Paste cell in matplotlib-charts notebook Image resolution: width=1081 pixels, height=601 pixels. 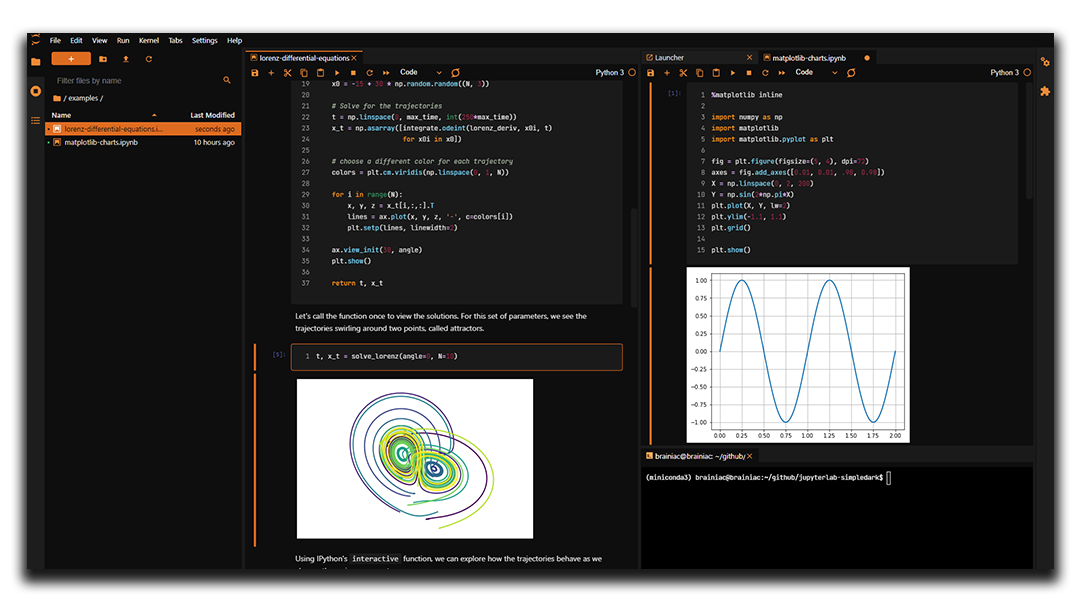[716, 72]
